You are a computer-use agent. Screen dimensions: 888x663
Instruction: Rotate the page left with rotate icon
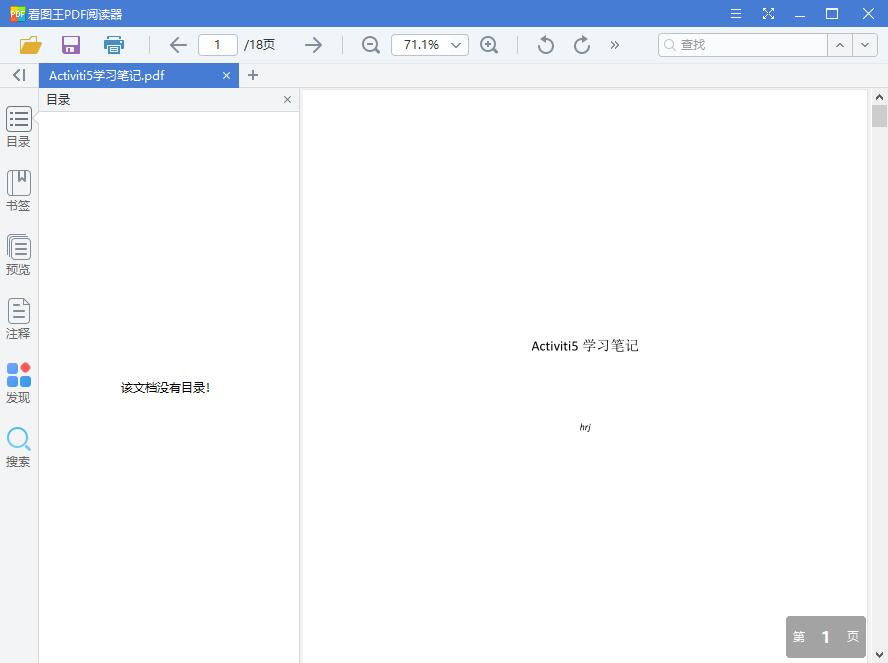pos(545,45)
